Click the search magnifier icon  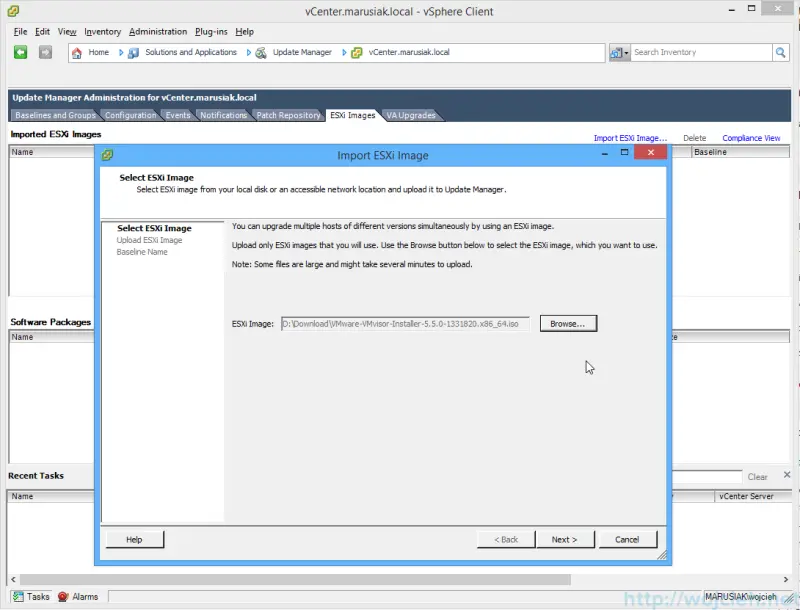tap(779, 52)
